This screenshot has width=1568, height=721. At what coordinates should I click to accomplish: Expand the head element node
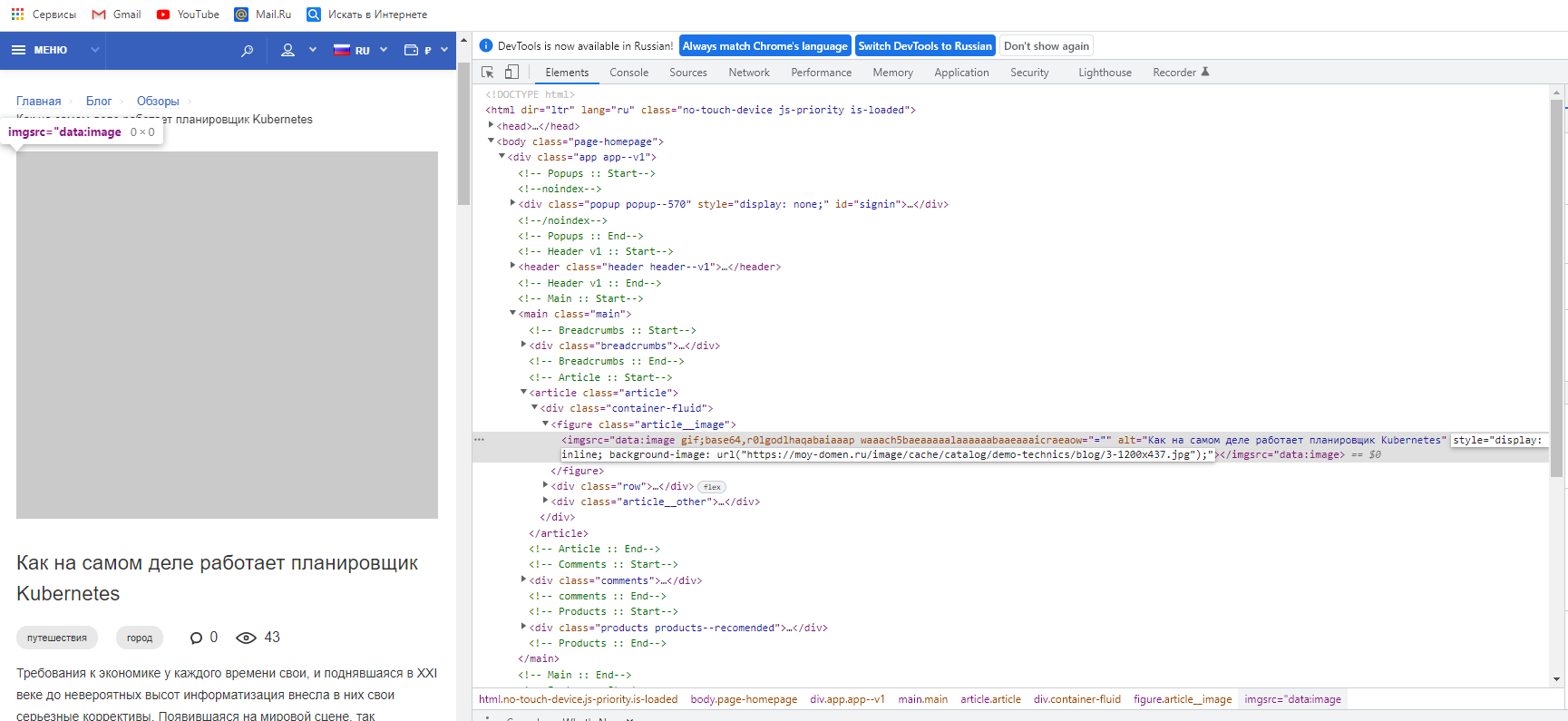(x=492, y=125)
